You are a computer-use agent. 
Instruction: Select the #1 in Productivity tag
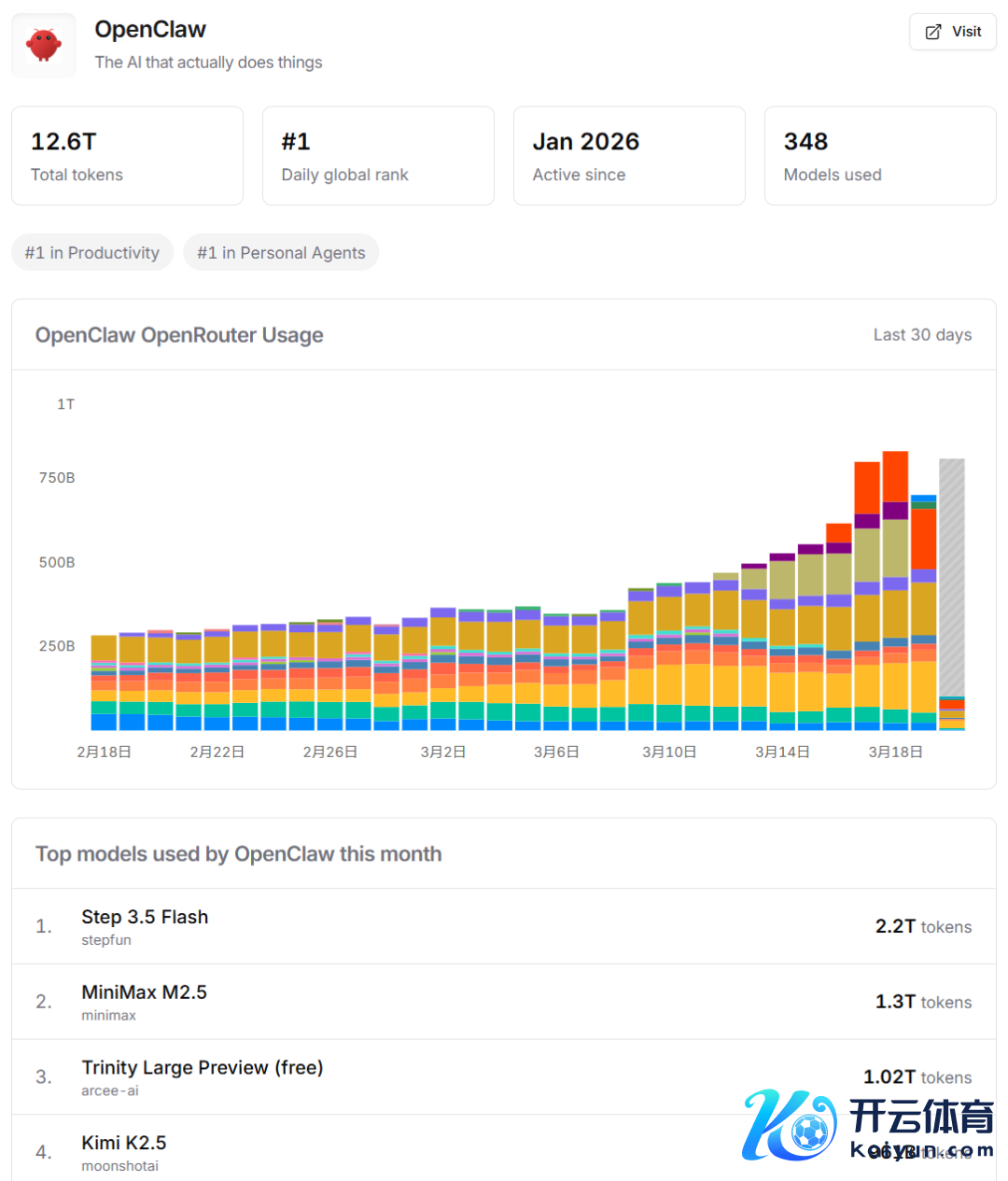(92, 252)
